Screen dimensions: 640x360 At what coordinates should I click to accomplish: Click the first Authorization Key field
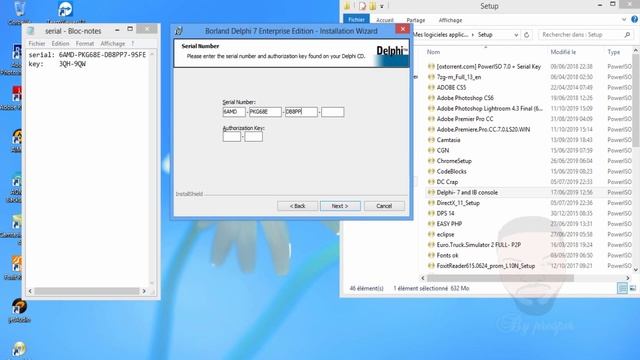232,137
